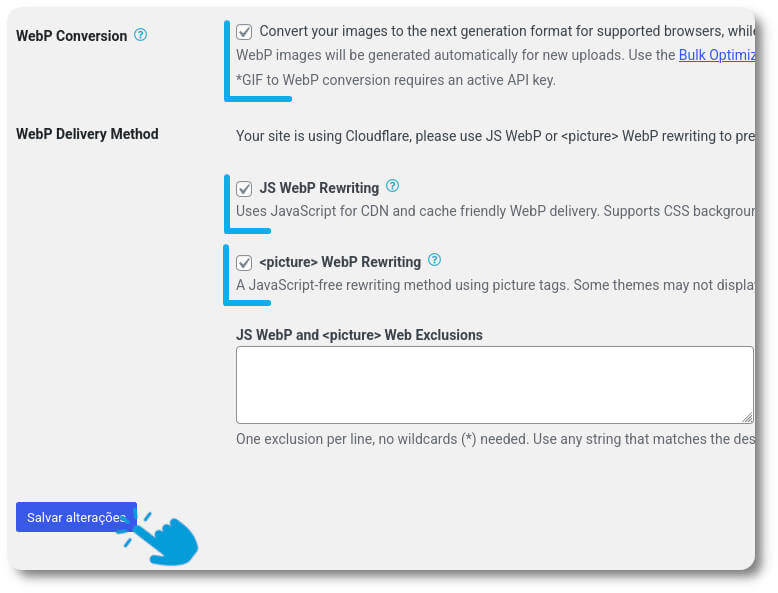Click the "One exclusion per line" hint text
This screenshot has height=593, width=778.
[x=496, y=439]
